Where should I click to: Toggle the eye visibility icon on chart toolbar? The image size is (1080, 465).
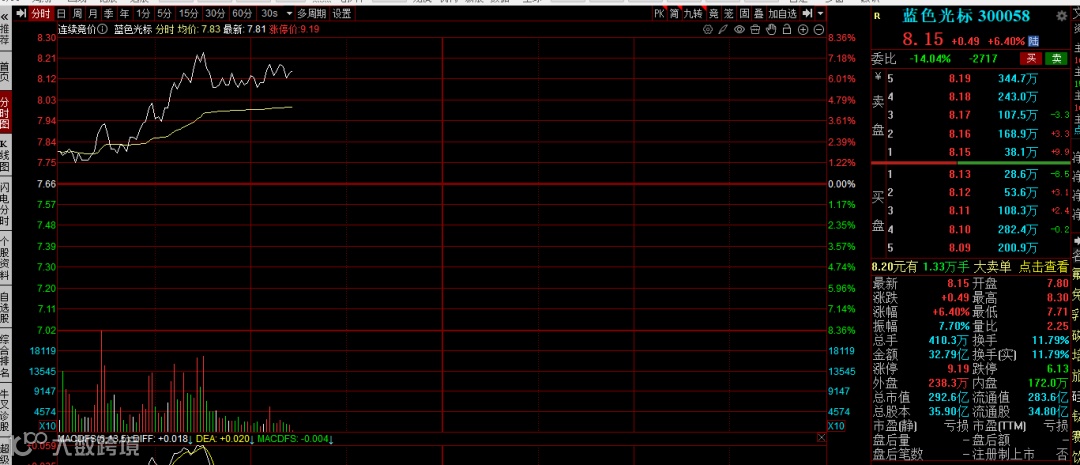pos(739,29)
